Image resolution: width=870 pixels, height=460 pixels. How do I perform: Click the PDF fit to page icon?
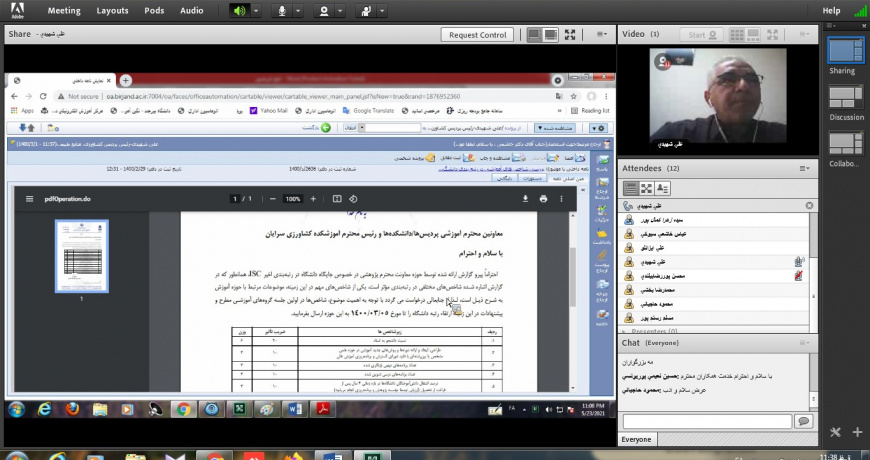tap(337, 199)
